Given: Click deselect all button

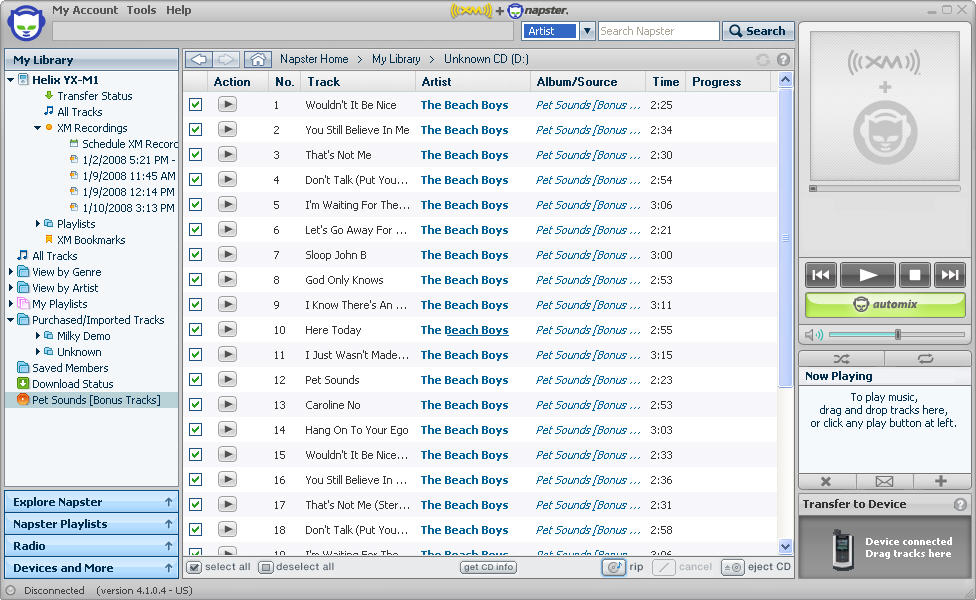Looking at the screenshot, I should point(297,567).
